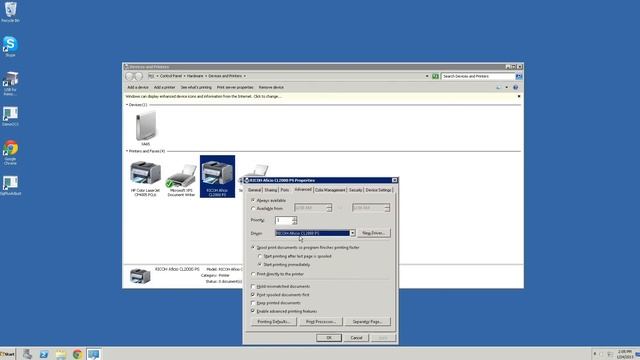Click the Priority value field
Viewport: 640px width, 360px height.
[x=284, y=220]
